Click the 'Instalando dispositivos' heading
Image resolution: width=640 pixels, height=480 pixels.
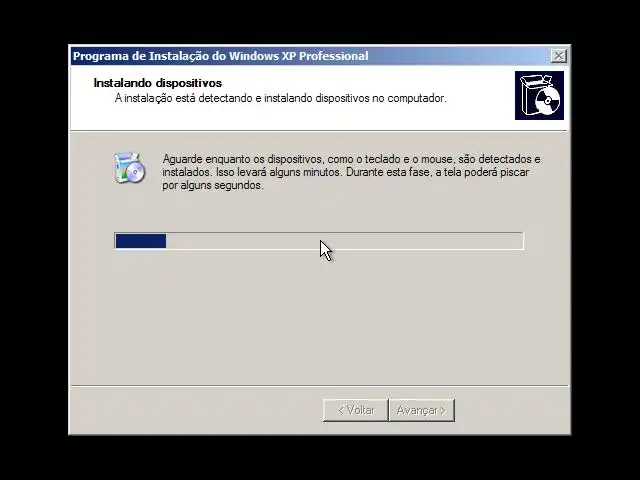158,83
